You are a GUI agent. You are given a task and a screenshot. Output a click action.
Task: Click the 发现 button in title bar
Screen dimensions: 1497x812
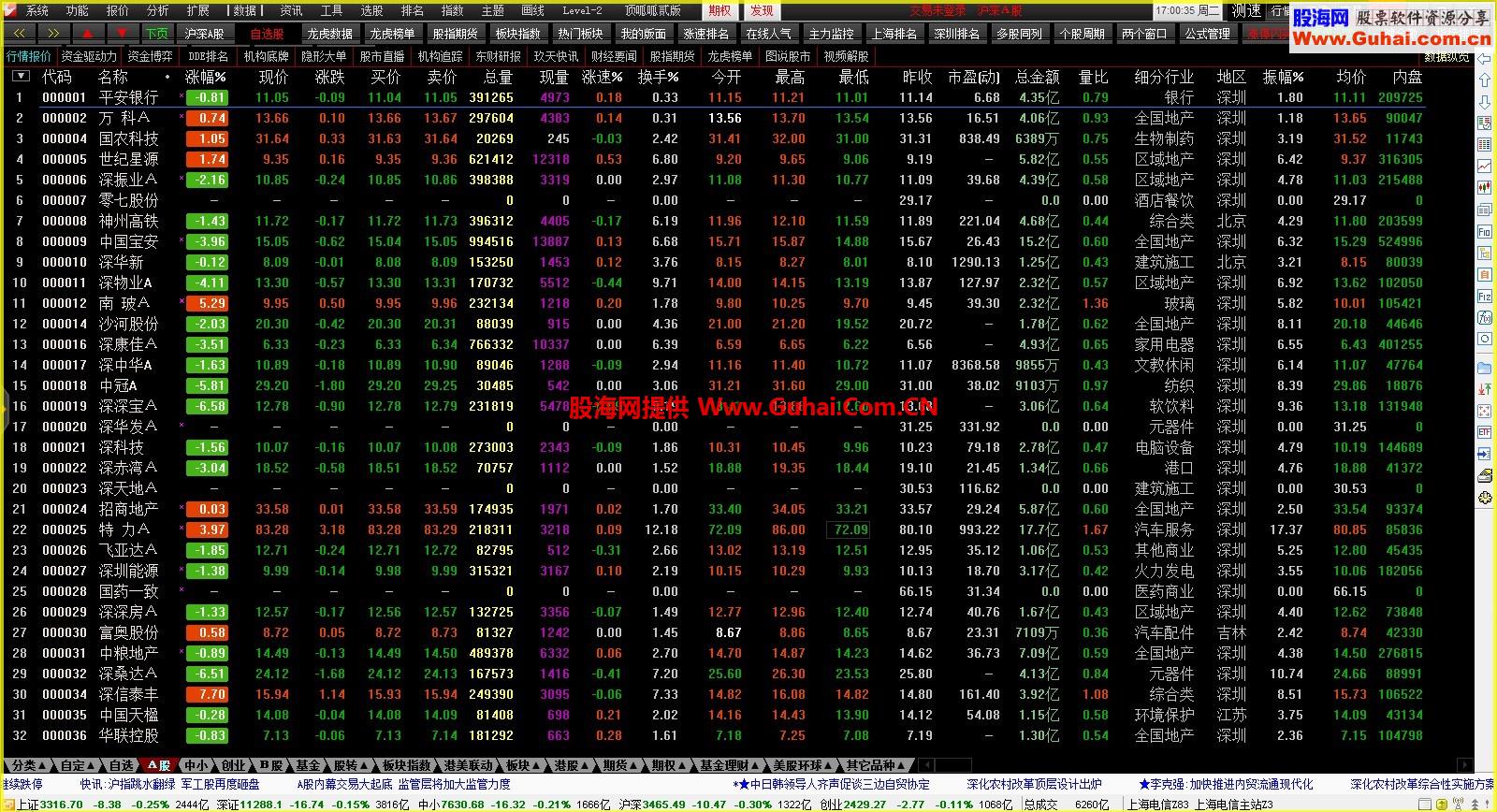pos(763,10)
